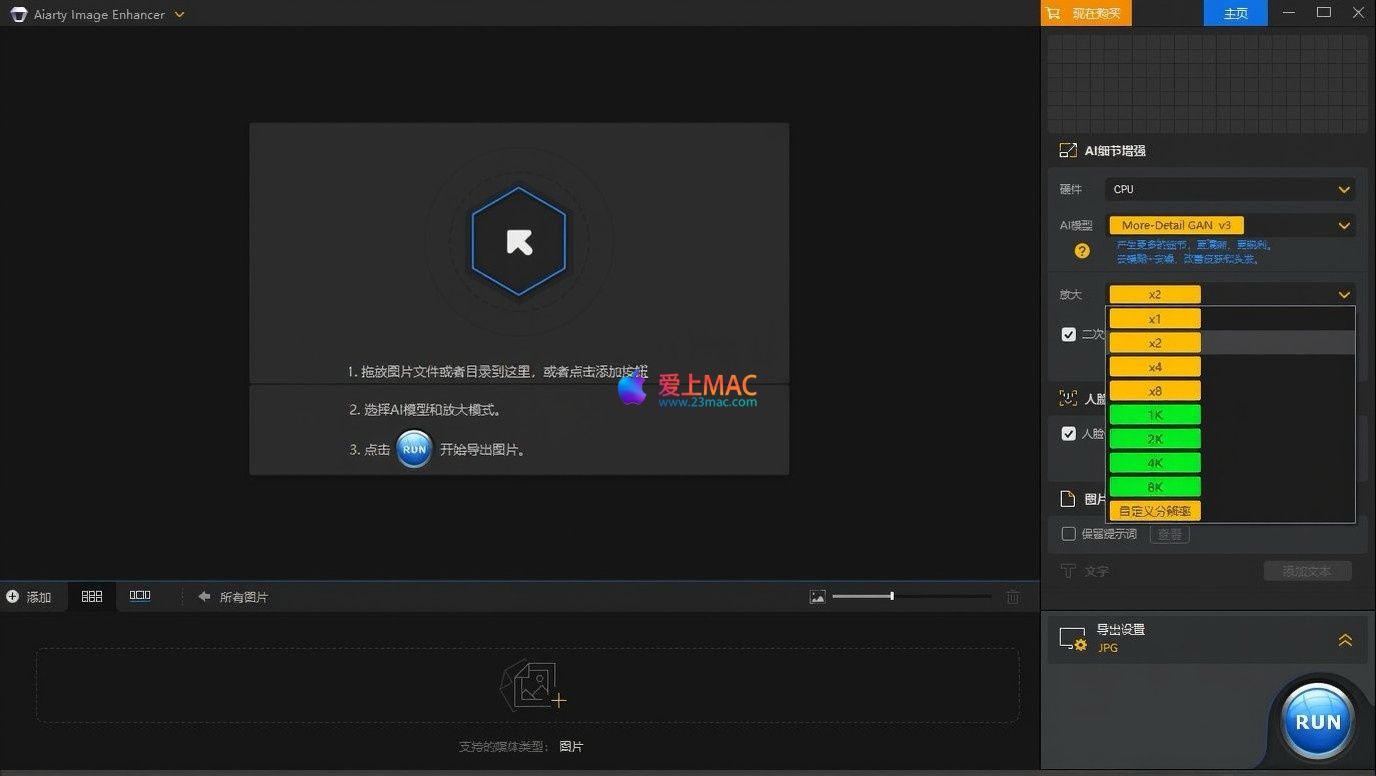Screen dimensions: 1376x776
Task: Click the add-image placeholder icon in file strip
Action: point(533,686)
